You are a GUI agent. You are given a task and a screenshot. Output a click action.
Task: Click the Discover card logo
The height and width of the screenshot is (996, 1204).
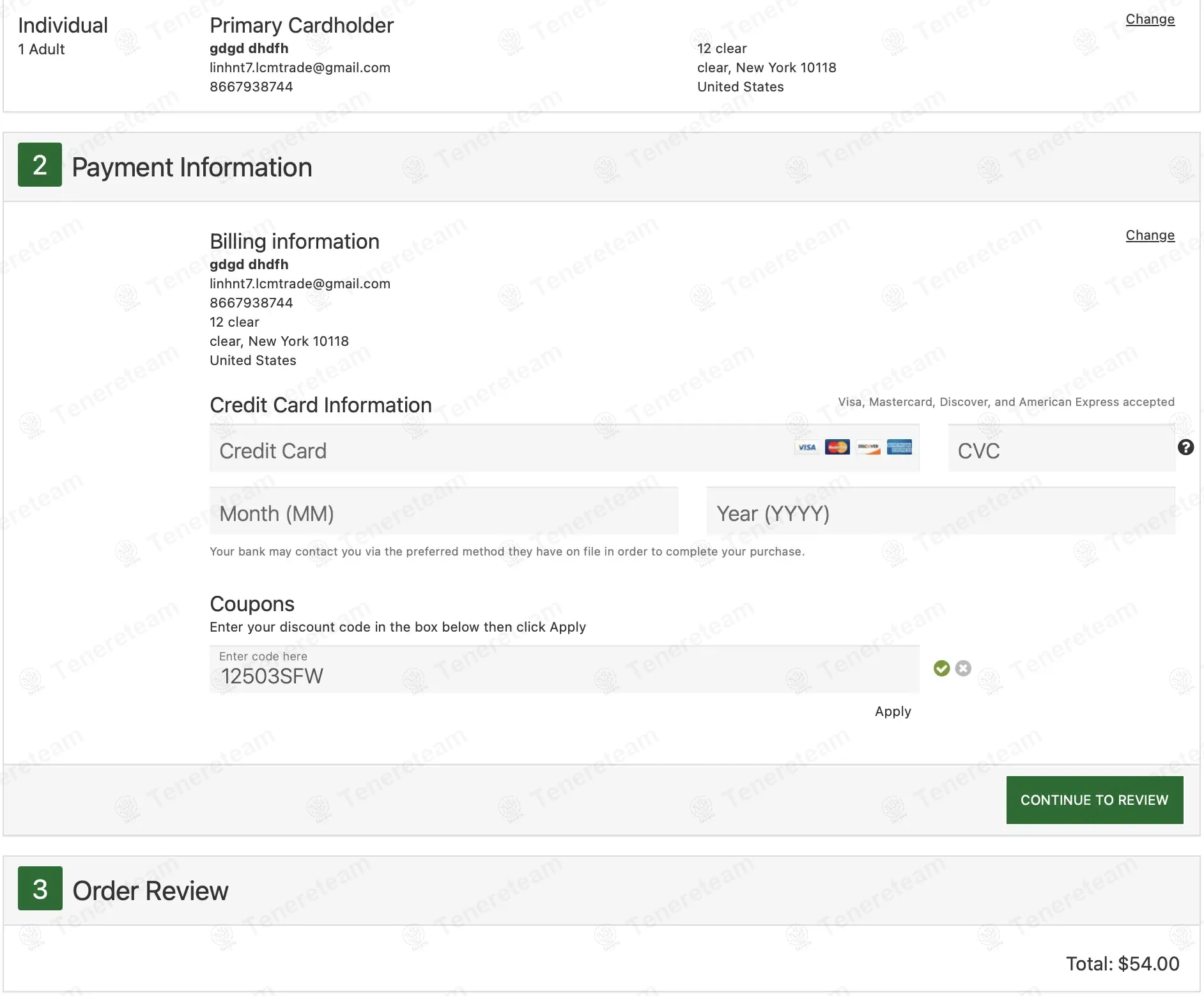coord(868,447)
